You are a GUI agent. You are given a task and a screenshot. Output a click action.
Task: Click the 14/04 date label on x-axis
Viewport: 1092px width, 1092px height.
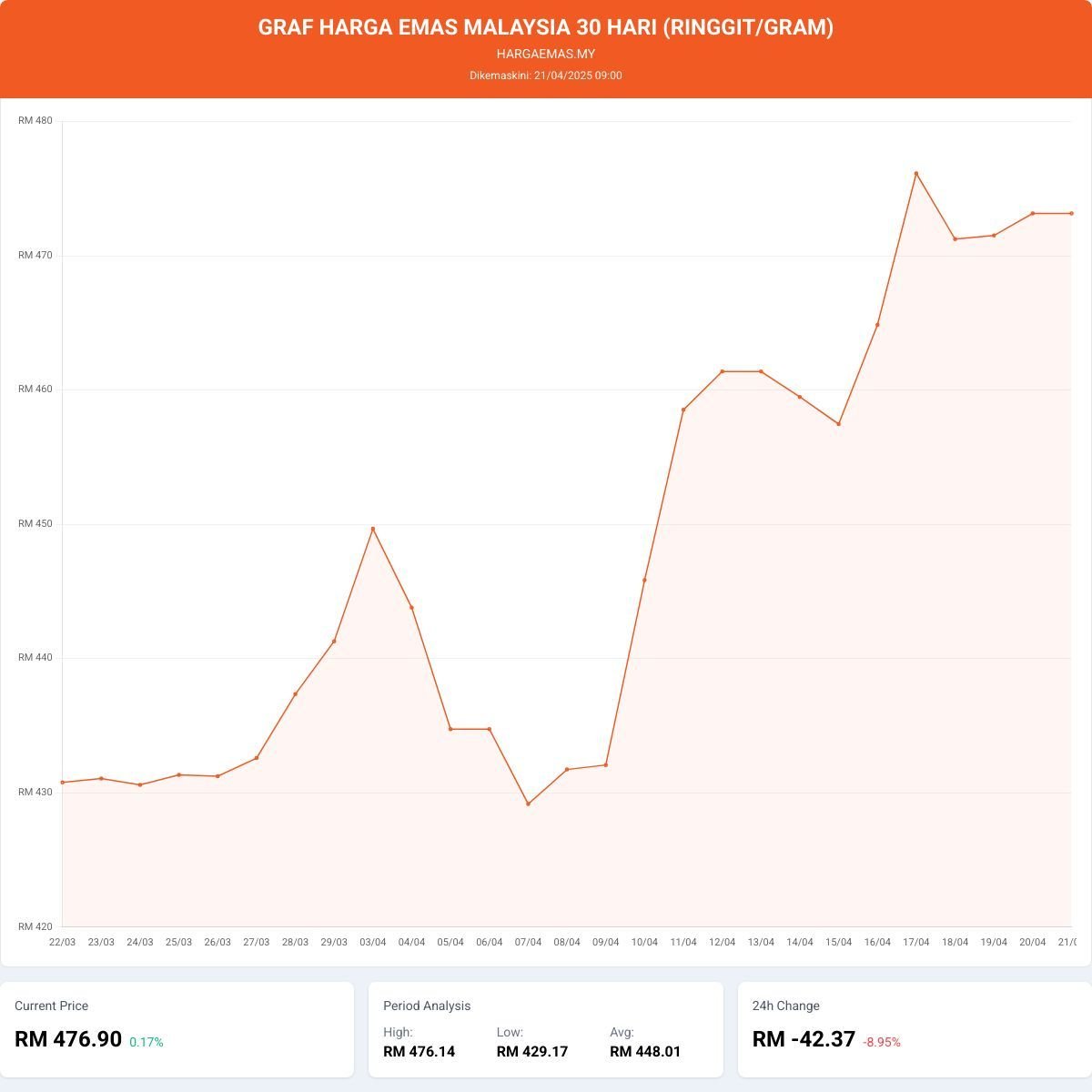pyautogui.click(x=800, y=942)
